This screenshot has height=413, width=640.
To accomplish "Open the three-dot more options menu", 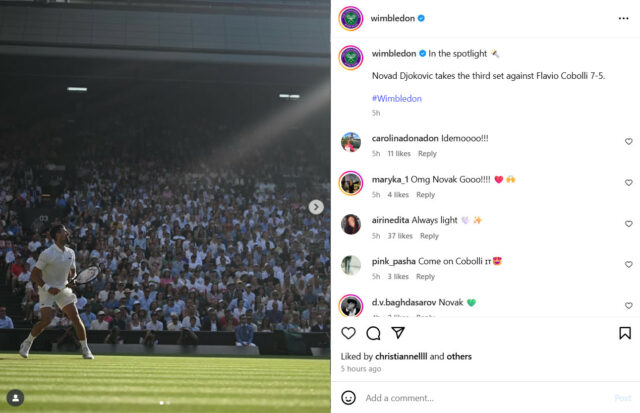I will 623,18.
